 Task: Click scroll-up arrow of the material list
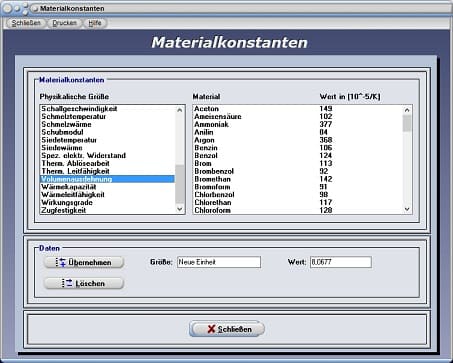(407, 110)
